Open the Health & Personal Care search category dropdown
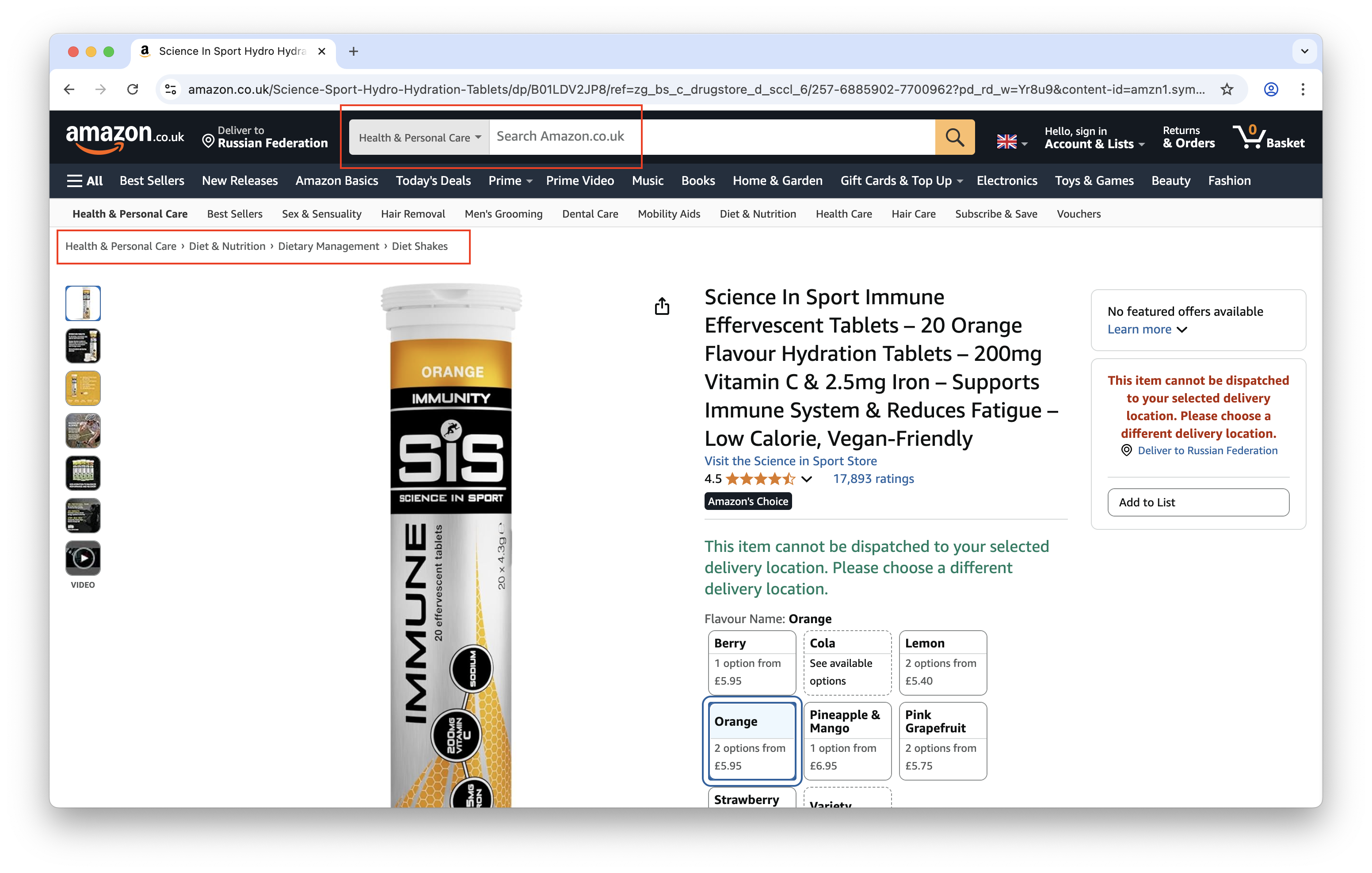 pos(419,137)
